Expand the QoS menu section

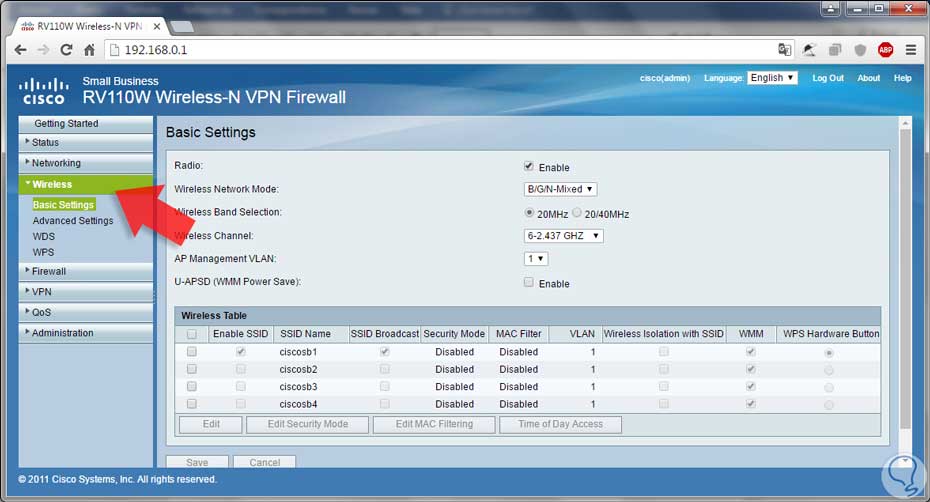click(86, 312)
